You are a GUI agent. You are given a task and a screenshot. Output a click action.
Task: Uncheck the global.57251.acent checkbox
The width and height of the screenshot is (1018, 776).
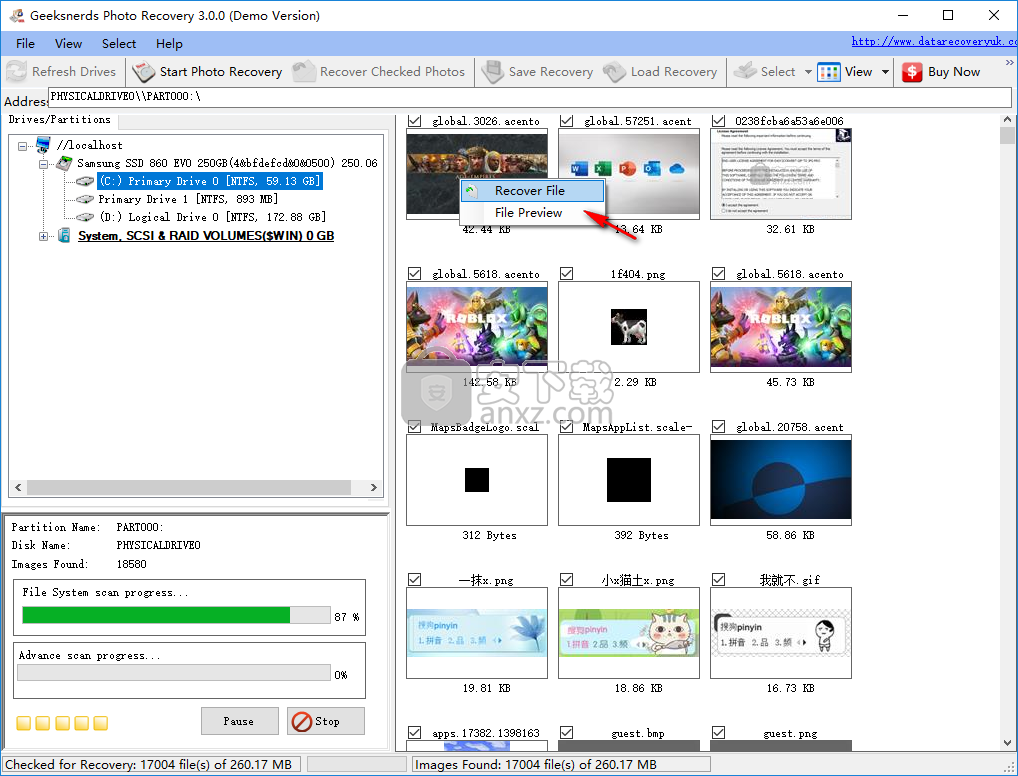(566, 121)
